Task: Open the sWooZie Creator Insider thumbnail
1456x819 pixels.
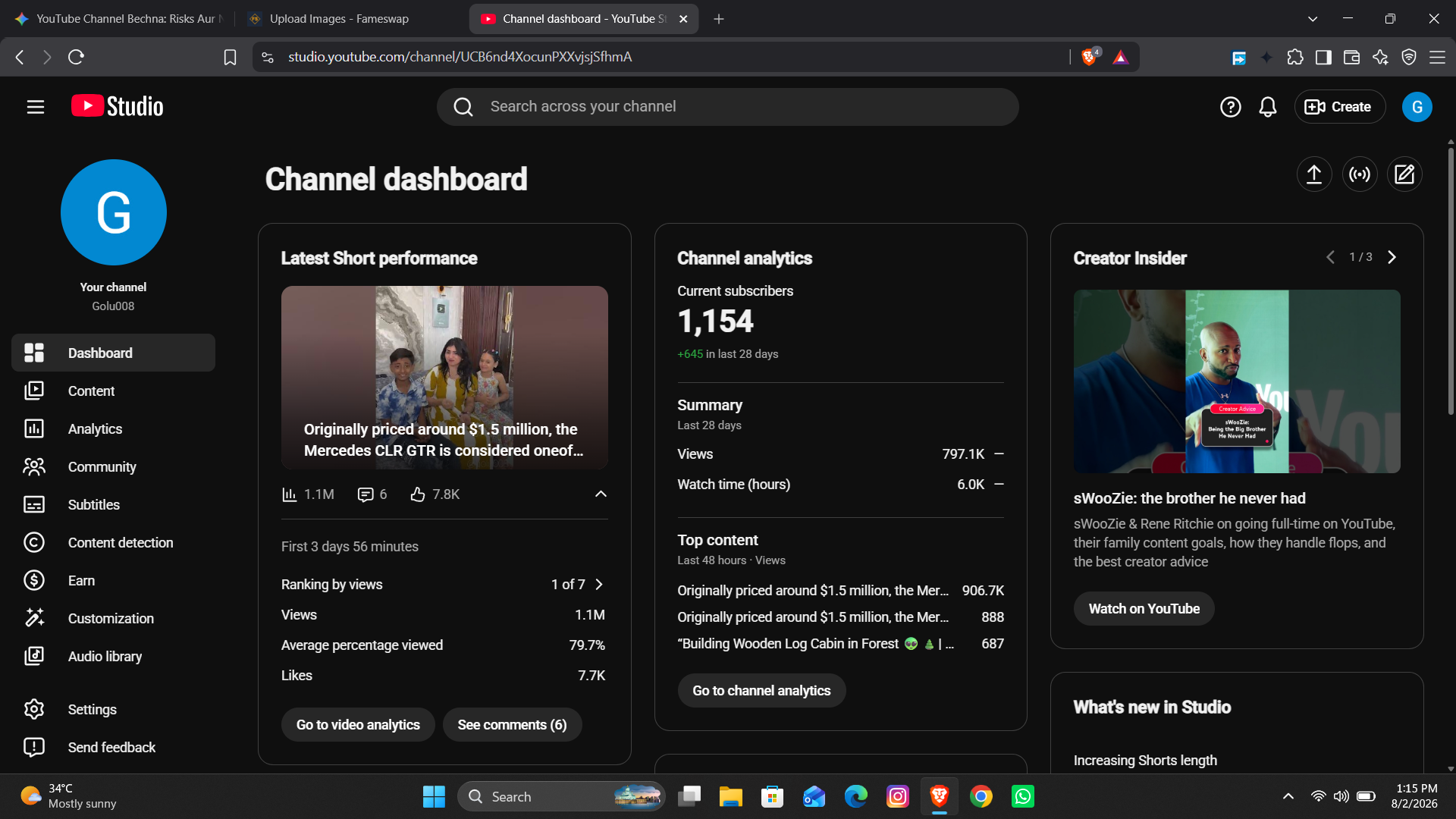Action: (1237, 381)
